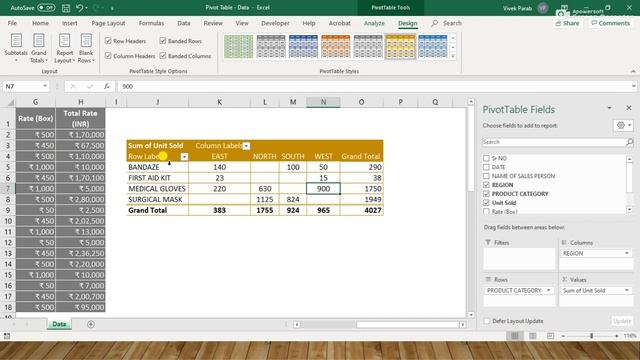Viewport: 640px width, 360px height.
Task: Toggle the Banded Rows checkbox
Action: click(x=163, y=41)
